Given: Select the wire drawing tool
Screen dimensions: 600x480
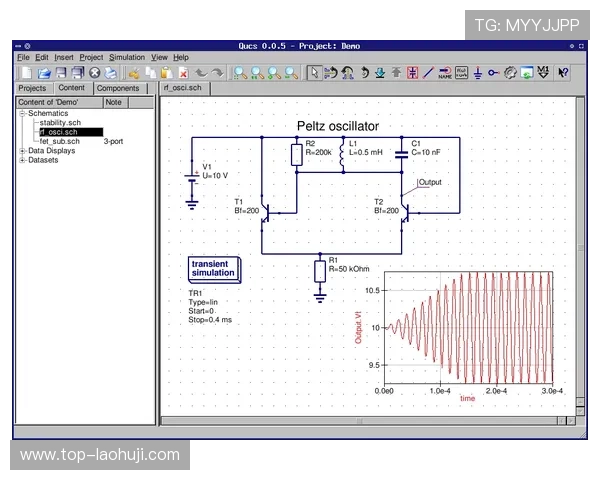Looking at the screenshot, I should [428, 73].
